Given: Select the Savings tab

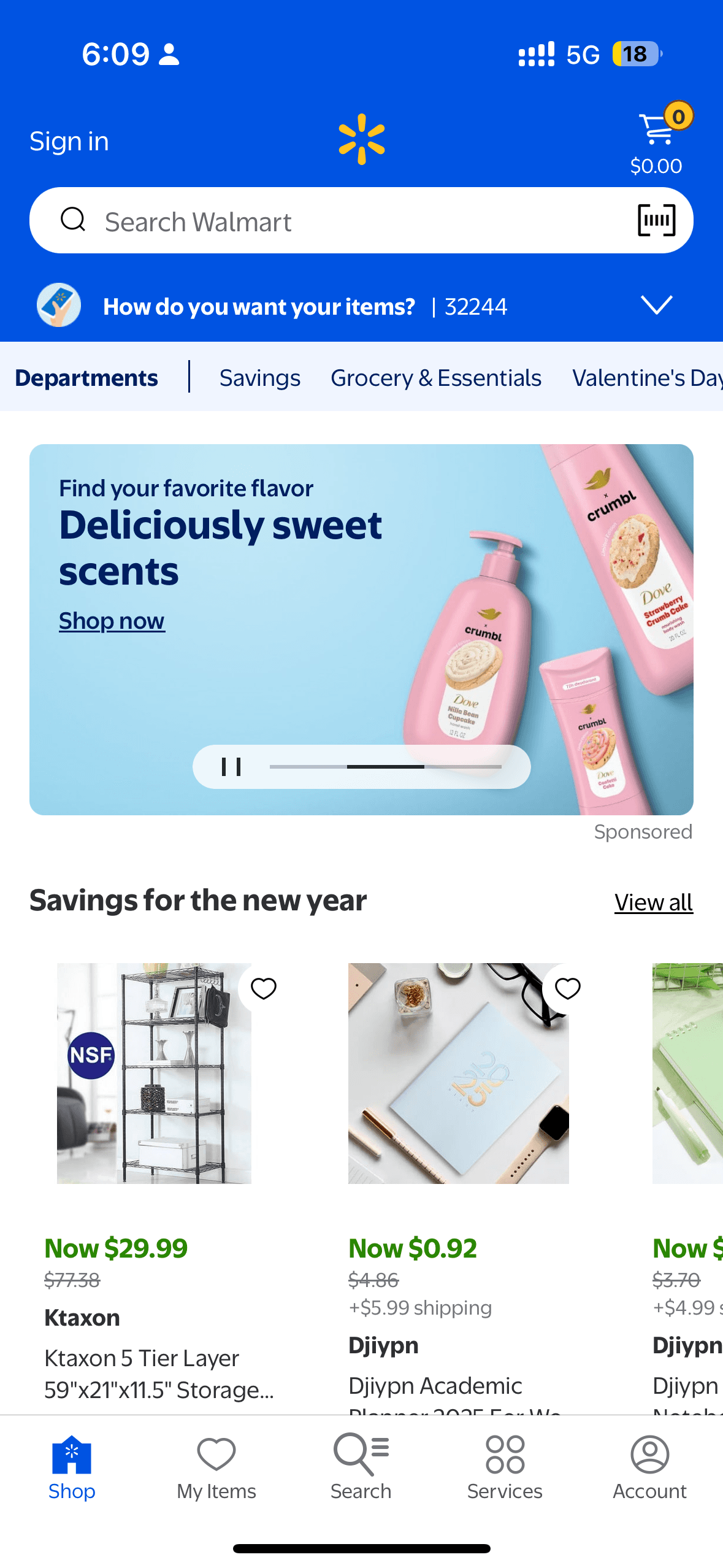Looking at the screenshot, I should click(x=260, y=378).
